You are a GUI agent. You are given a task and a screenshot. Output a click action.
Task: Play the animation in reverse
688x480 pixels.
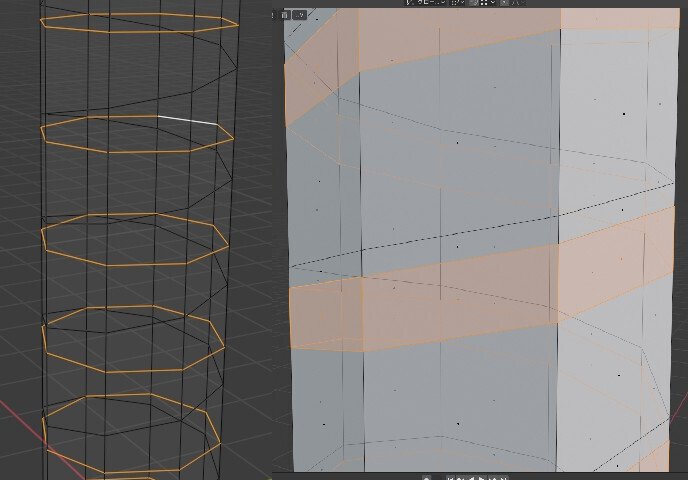(472, 478)
